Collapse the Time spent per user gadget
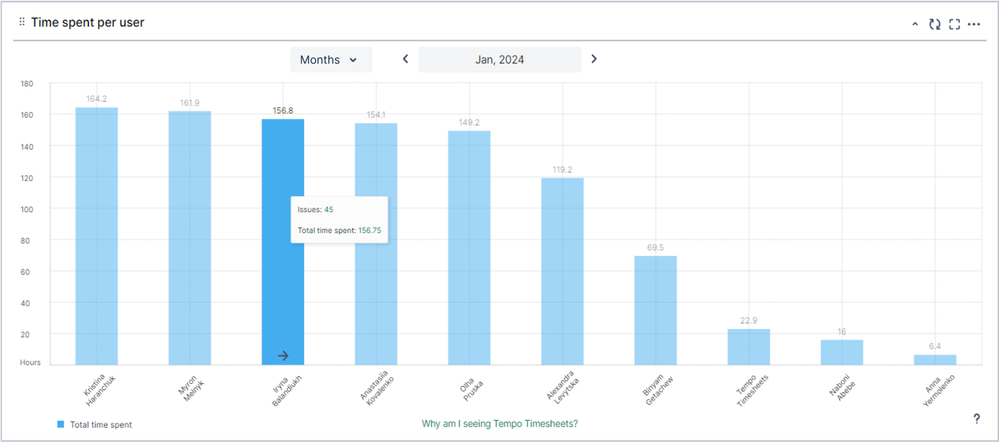999x442 pixels. pyautogui.click(x=916, y=24)
